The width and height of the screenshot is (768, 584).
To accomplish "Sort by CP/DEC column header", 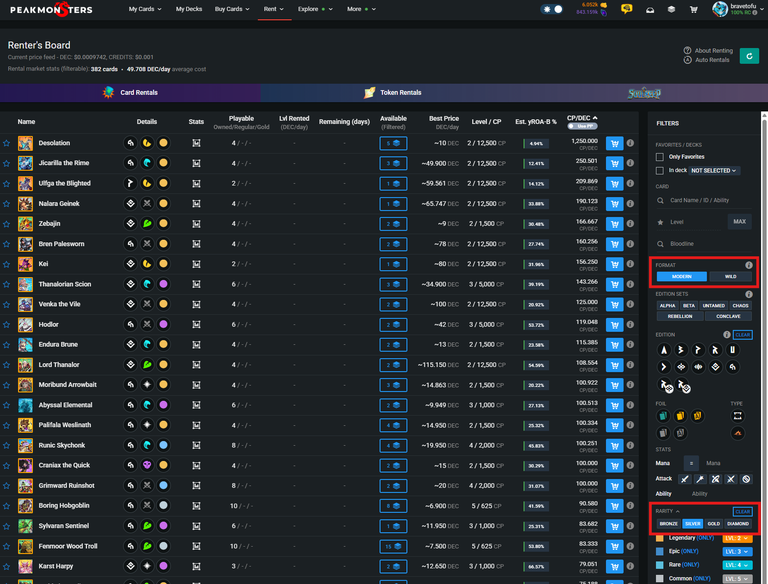I will pos(582,118).
